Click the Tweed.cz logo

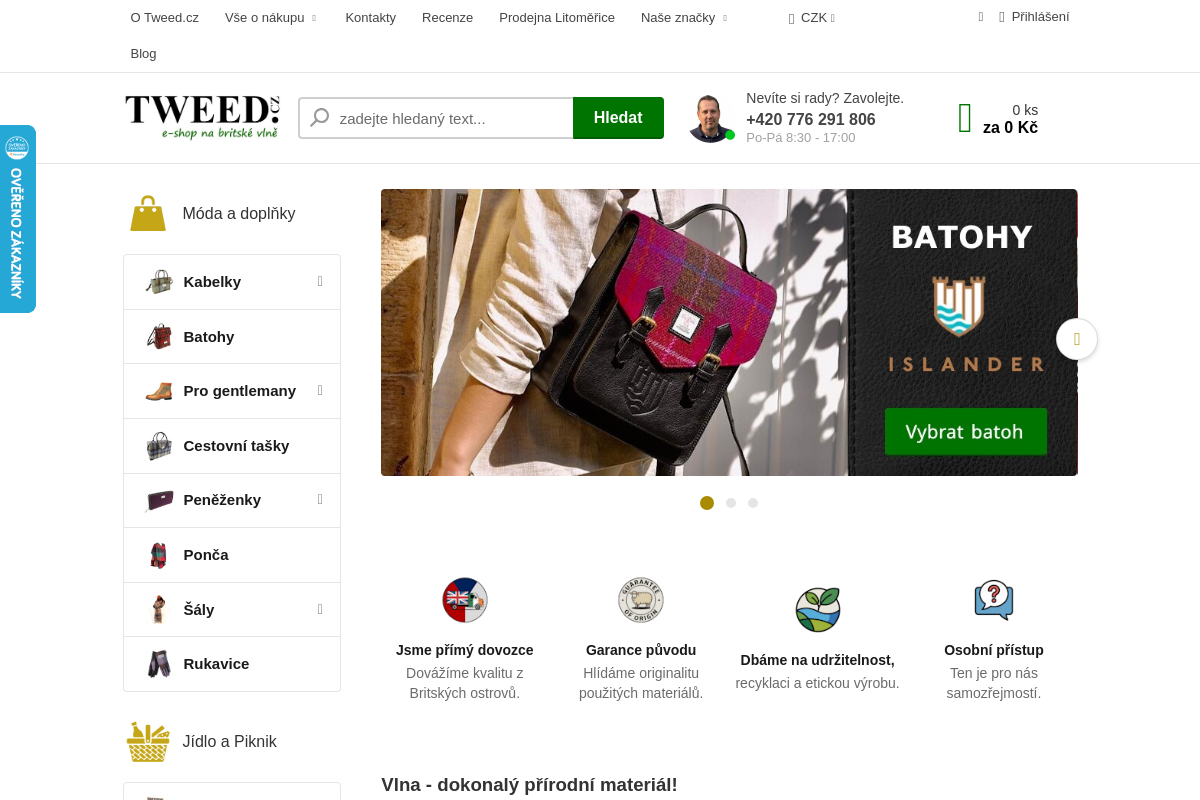point(202,117)
